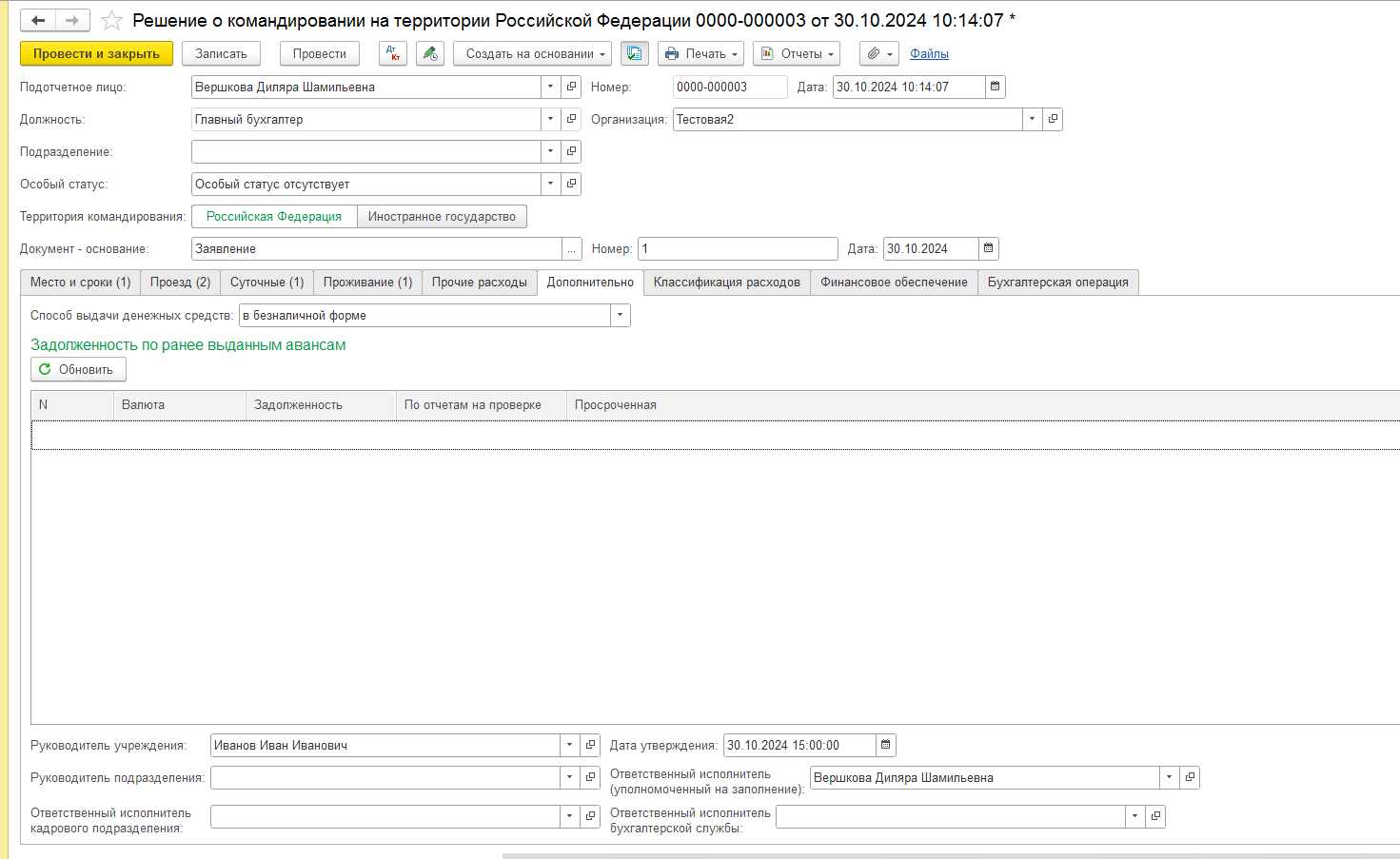The height and width of the screenshot is (859, 1400).
Task: Open кадрового подразделения исполнитель record icon
Action: tap(590, 816)
